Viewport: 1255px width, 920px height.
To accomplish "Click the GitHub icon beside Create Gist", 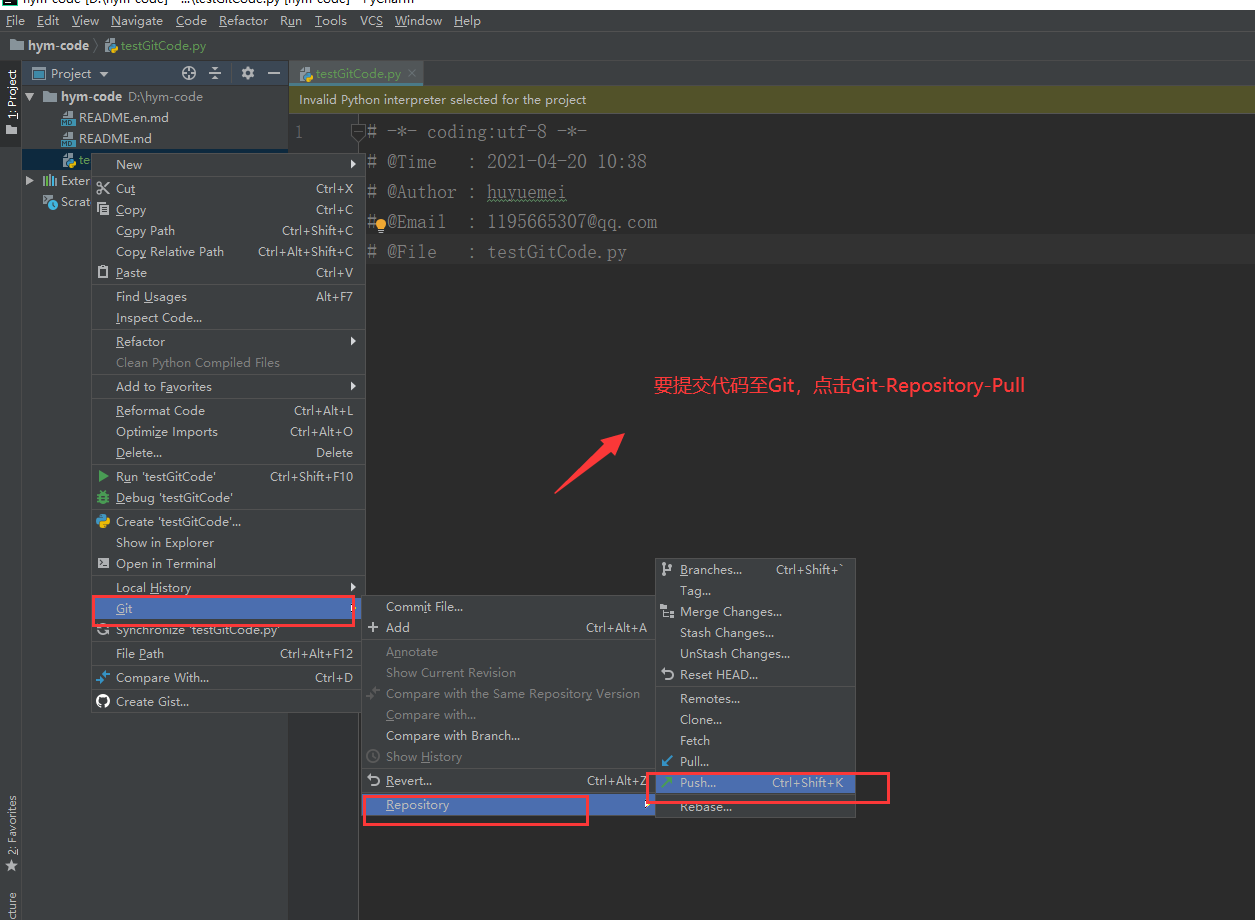I will pos(103,701).
